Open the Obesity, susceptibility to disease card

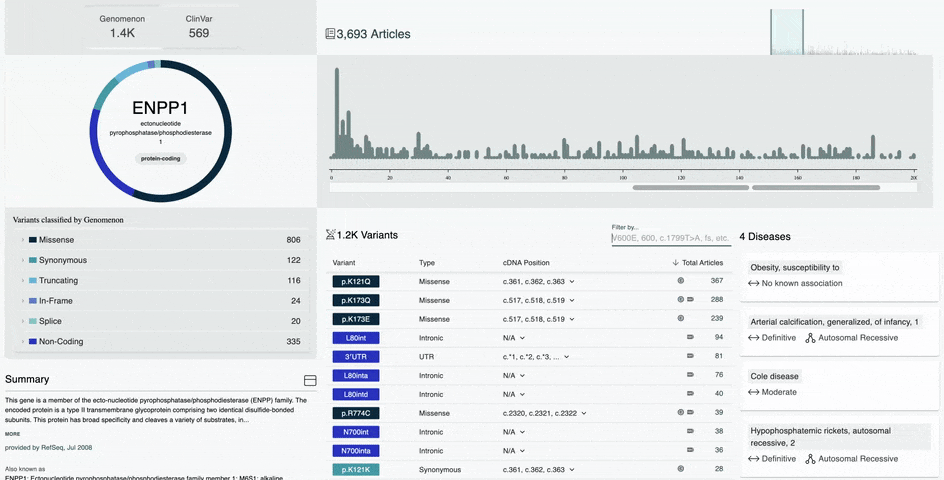839,276
